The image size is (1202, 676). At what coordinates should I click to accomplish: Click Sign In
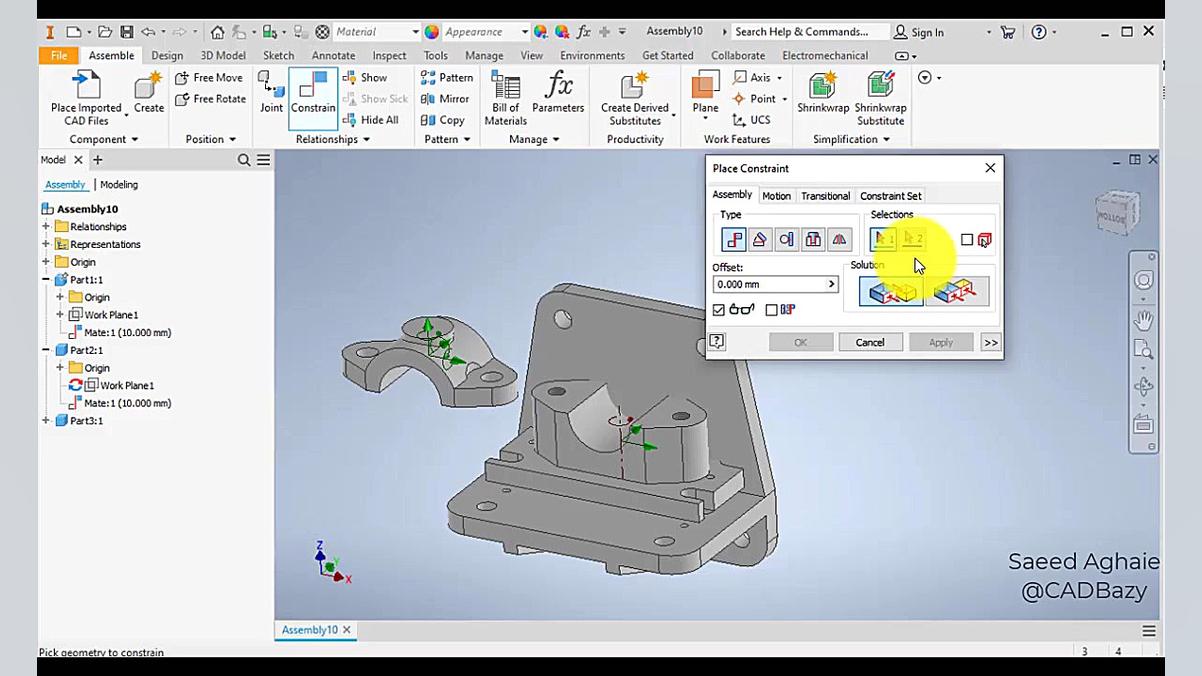(x=918, y=32)
